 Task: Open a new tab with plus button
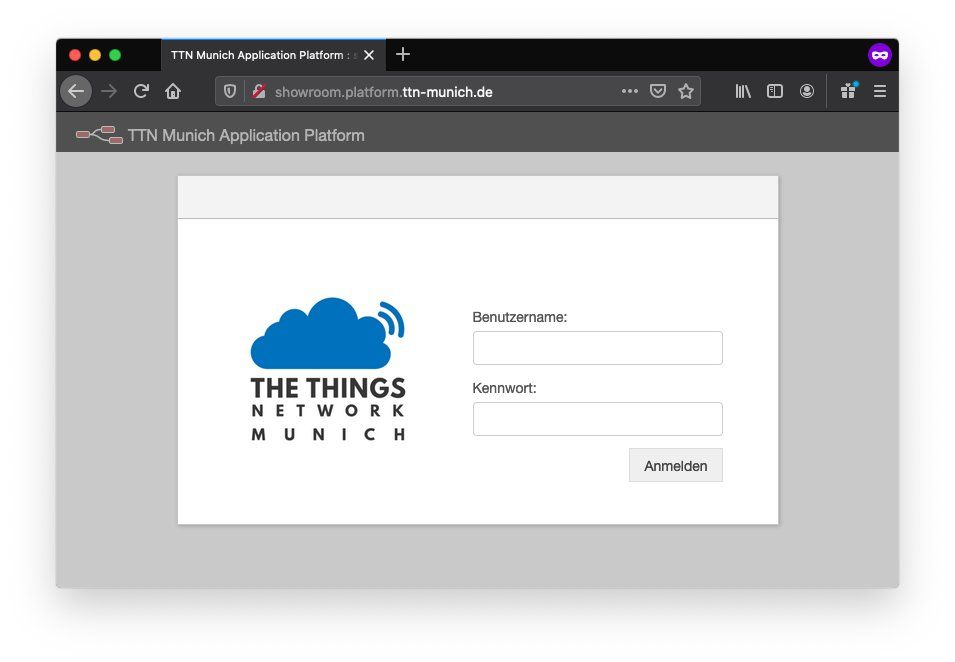pyautogui.click(x=403, y=55)
